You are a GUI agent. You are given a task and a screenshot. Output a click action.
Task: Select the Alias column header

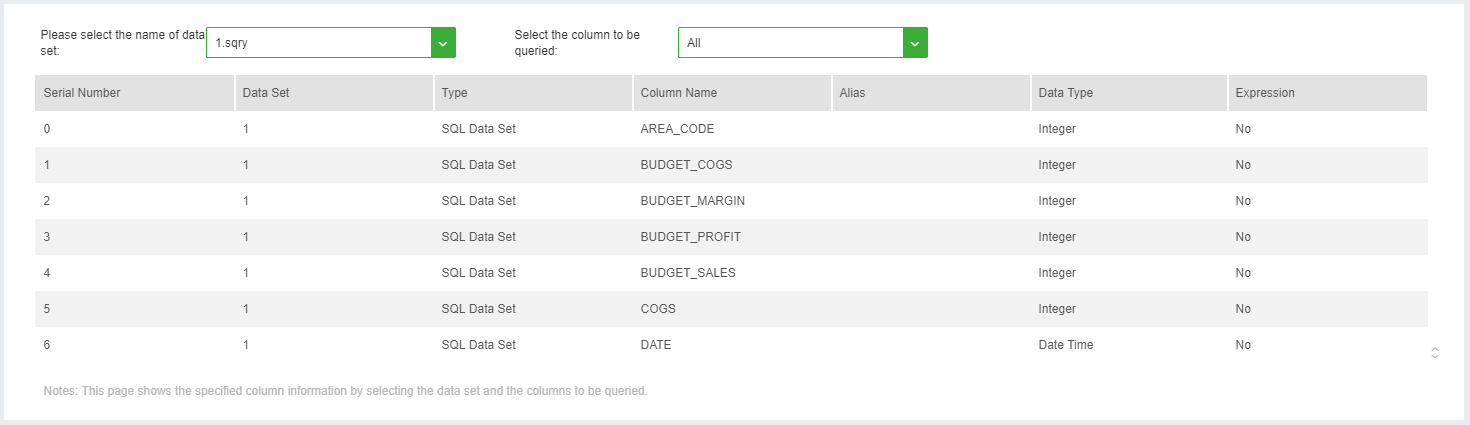point(853,93)
